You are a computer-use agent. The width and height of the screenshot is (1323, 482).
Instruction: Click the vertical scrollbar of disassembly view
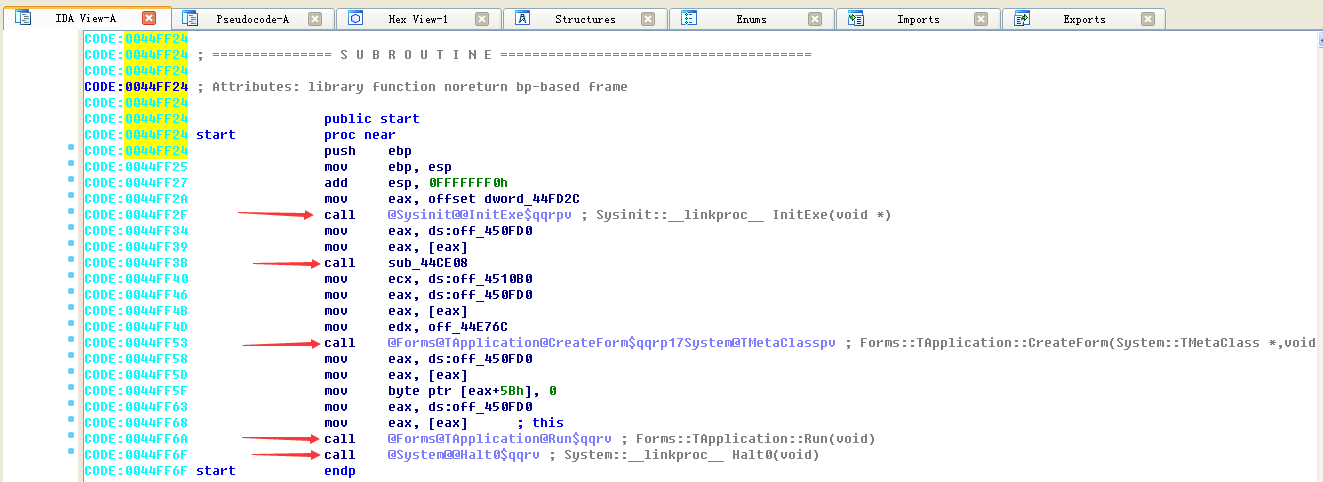pyautogui.click(x=1314, y=250)
